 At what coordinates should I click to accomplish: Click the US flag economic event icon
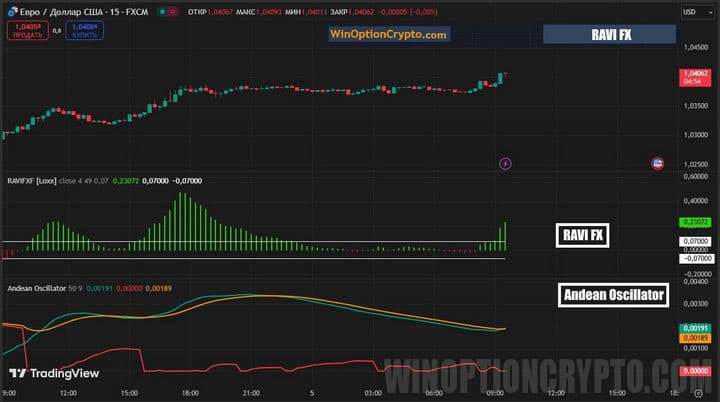(657, 163)
